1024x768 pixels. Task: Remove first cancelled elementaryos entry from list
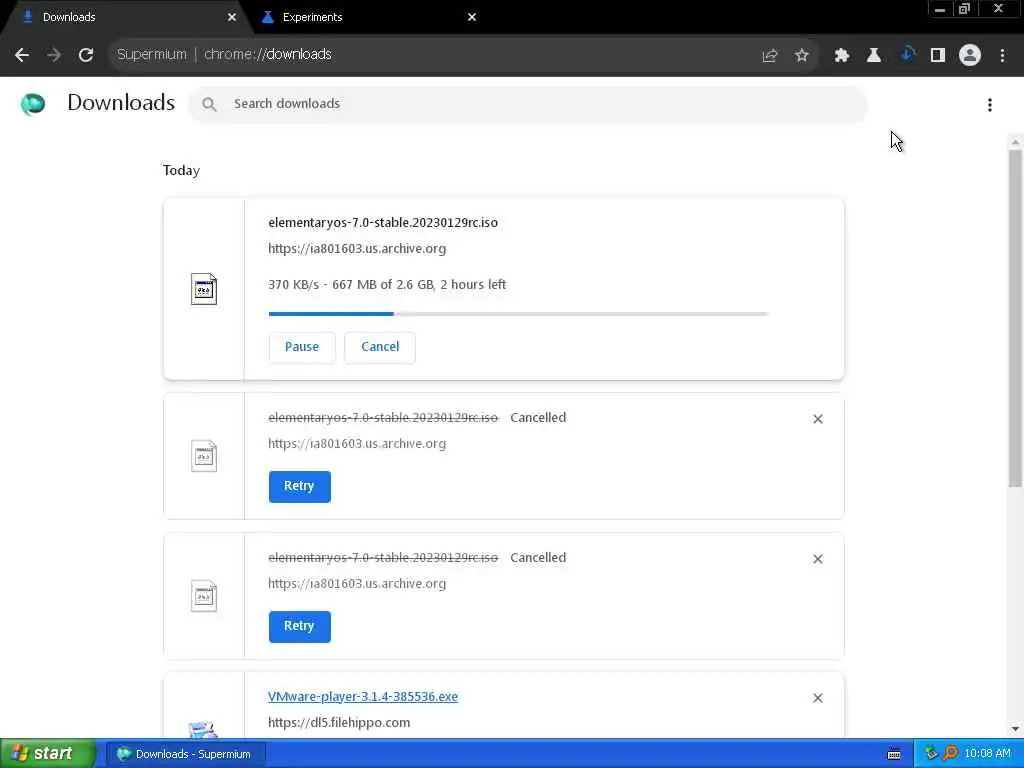pos(818,419)
